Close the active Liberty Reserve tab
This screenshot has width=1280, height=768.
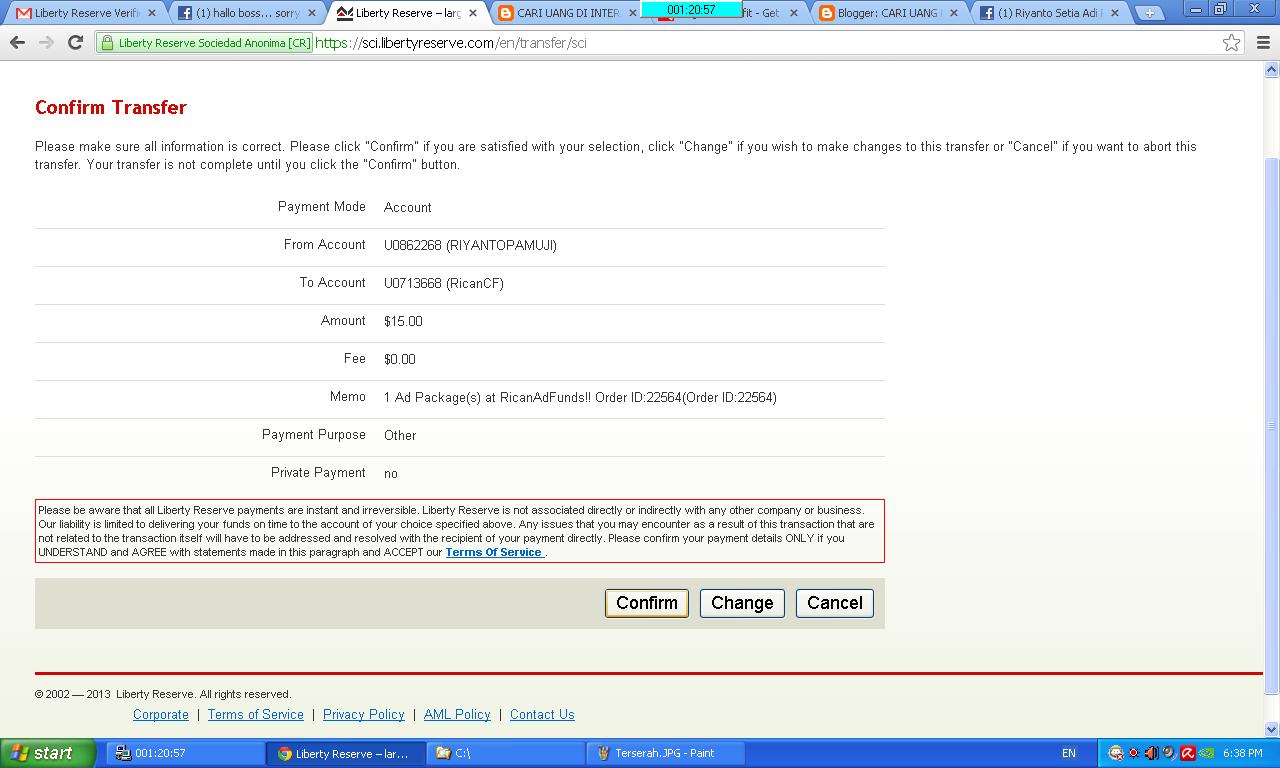click(x=473, y=13)
